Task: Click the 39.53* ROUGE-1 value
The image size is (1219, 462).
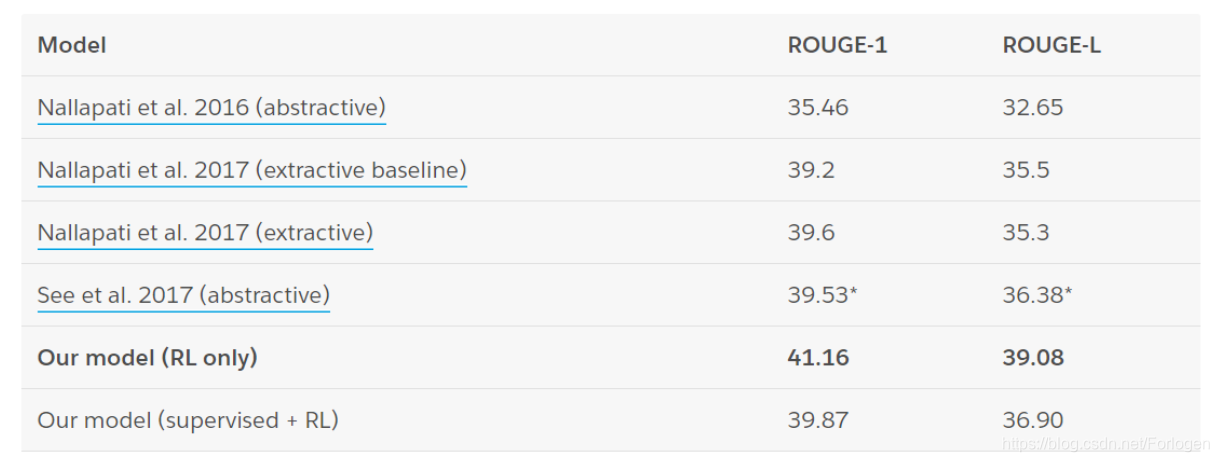Action: [822, 295]
